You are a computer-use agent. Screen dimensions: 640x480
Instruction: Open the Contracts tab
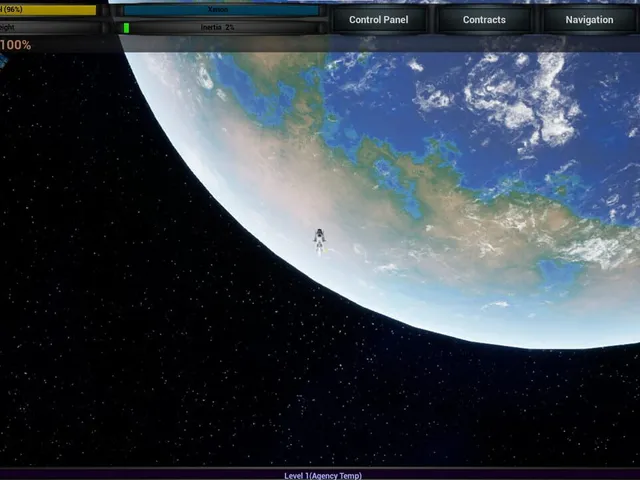[x=484, y=20]
